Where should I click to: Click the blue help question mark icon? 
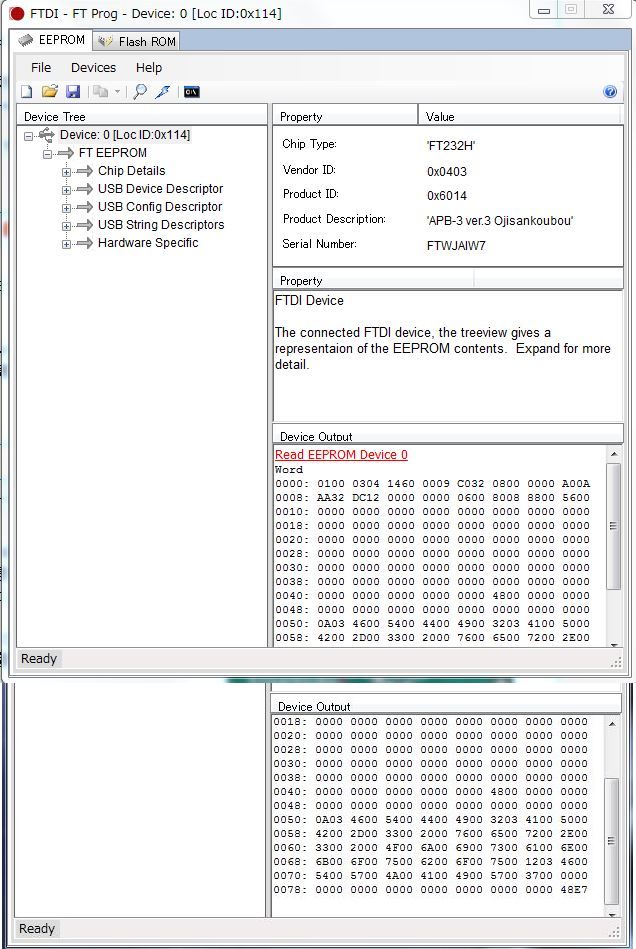(610, 91)
